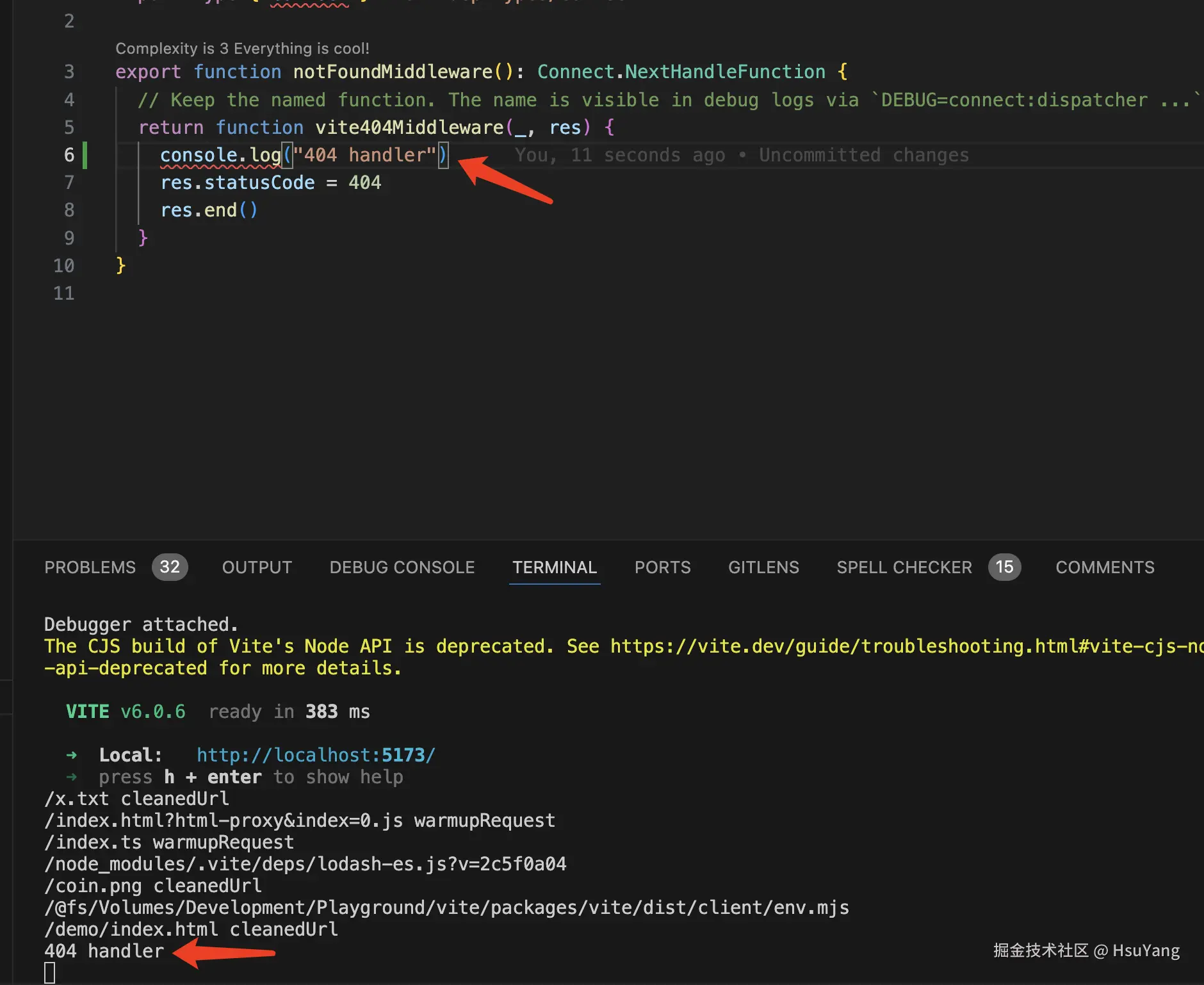Viewport: 1204px width, 985px height.
Task: Click the env.mjs path terminal line
Action: click(447, 908)
